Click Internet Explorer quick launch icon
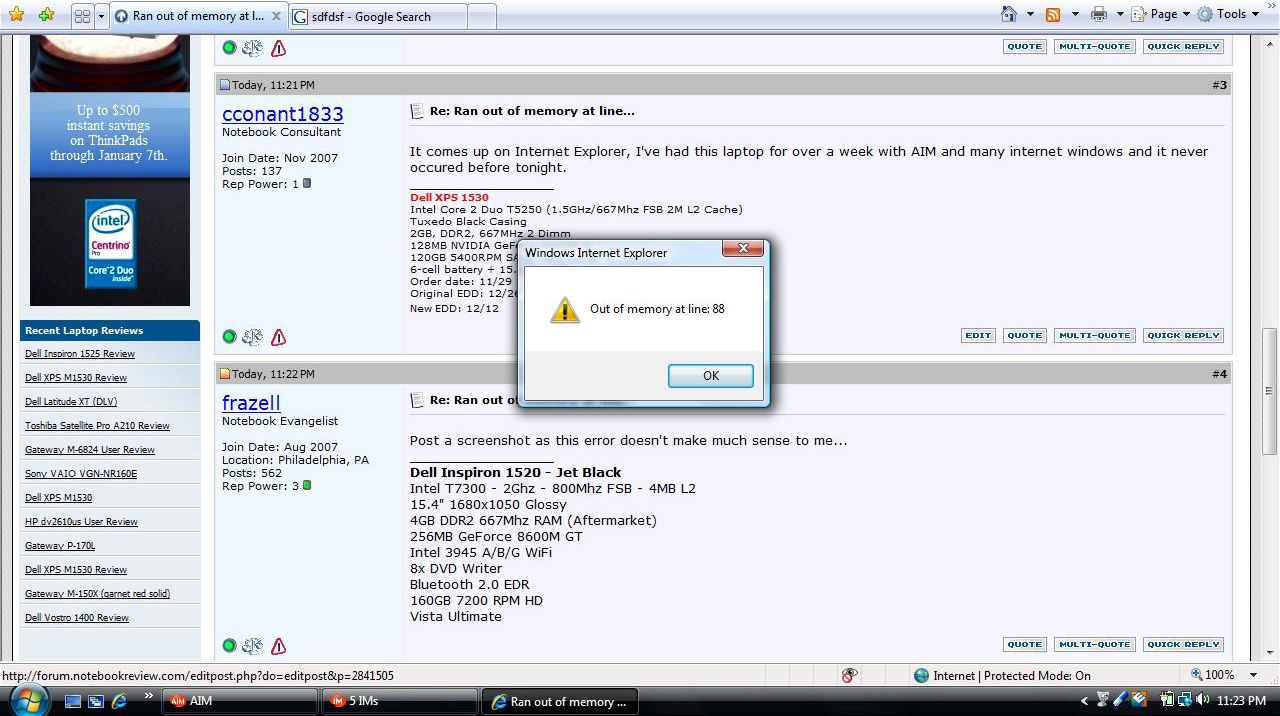This screenshot has width=1280, height=716. tap(119, 701)
